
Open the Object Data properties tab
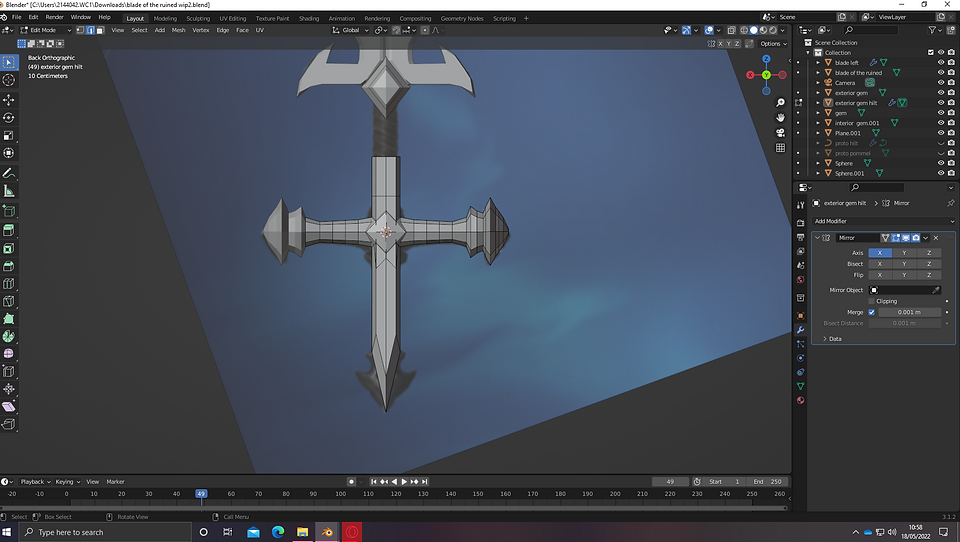tap(800, 386)
